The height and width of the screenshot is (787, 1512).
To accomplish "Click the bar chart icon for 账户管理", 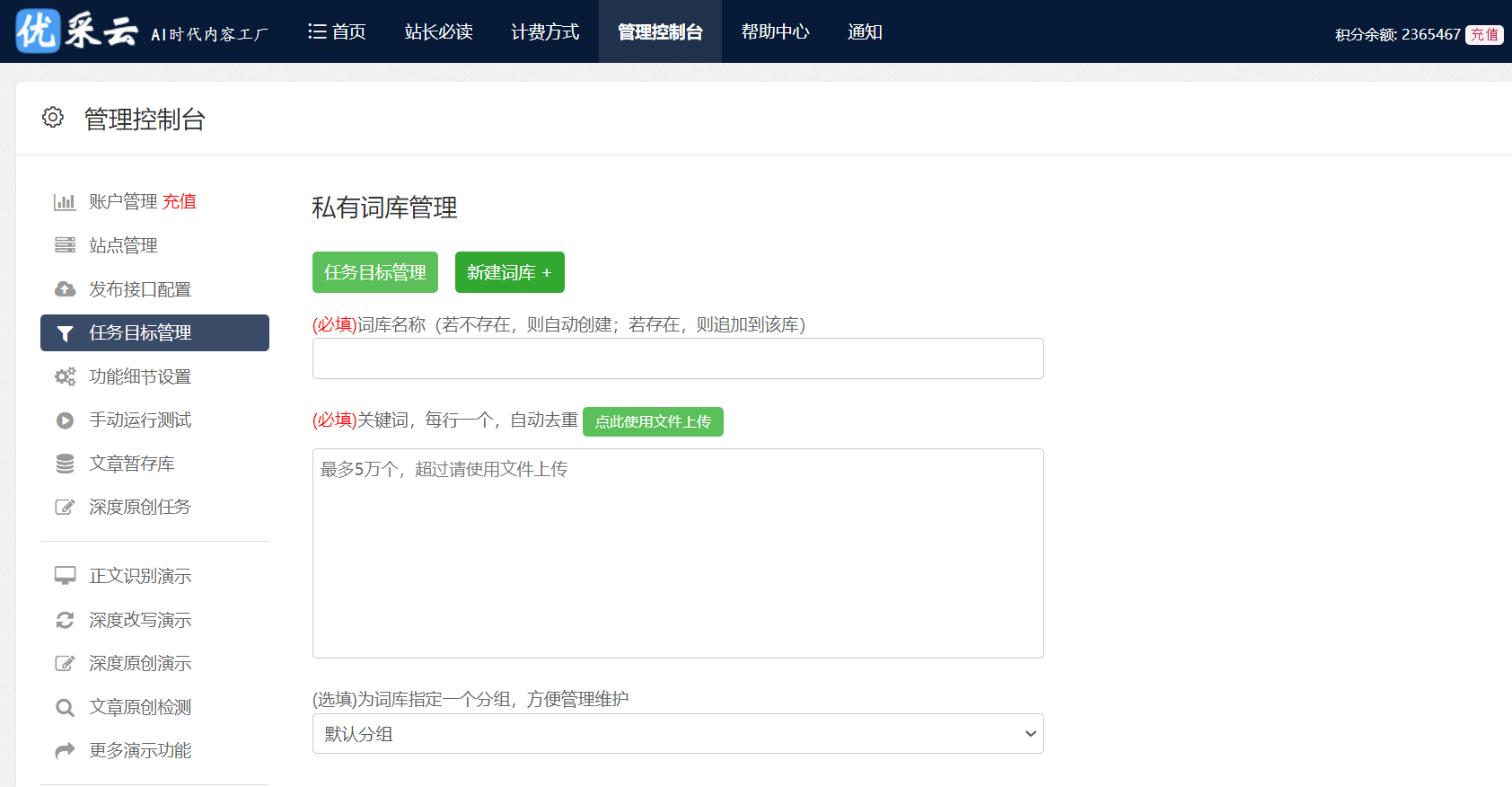I will click(x=65, y=201).
